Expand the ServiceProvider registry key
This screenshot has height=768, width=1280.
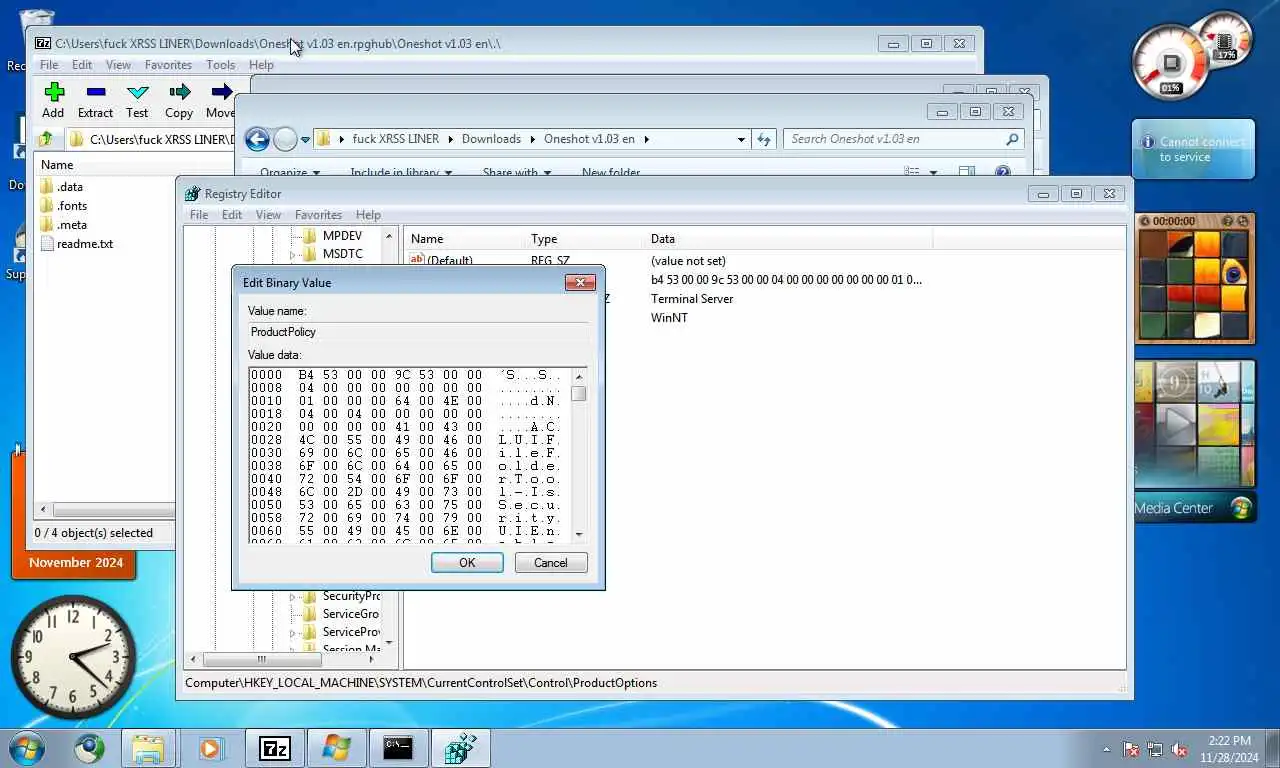coord(293,633)
